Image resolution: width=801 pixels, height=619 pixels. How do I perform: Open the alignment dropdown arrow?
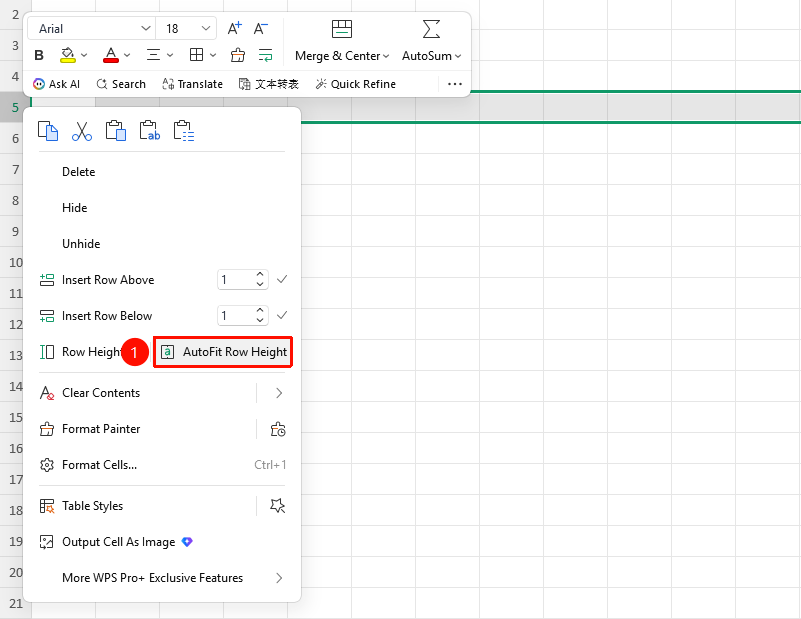170,55
